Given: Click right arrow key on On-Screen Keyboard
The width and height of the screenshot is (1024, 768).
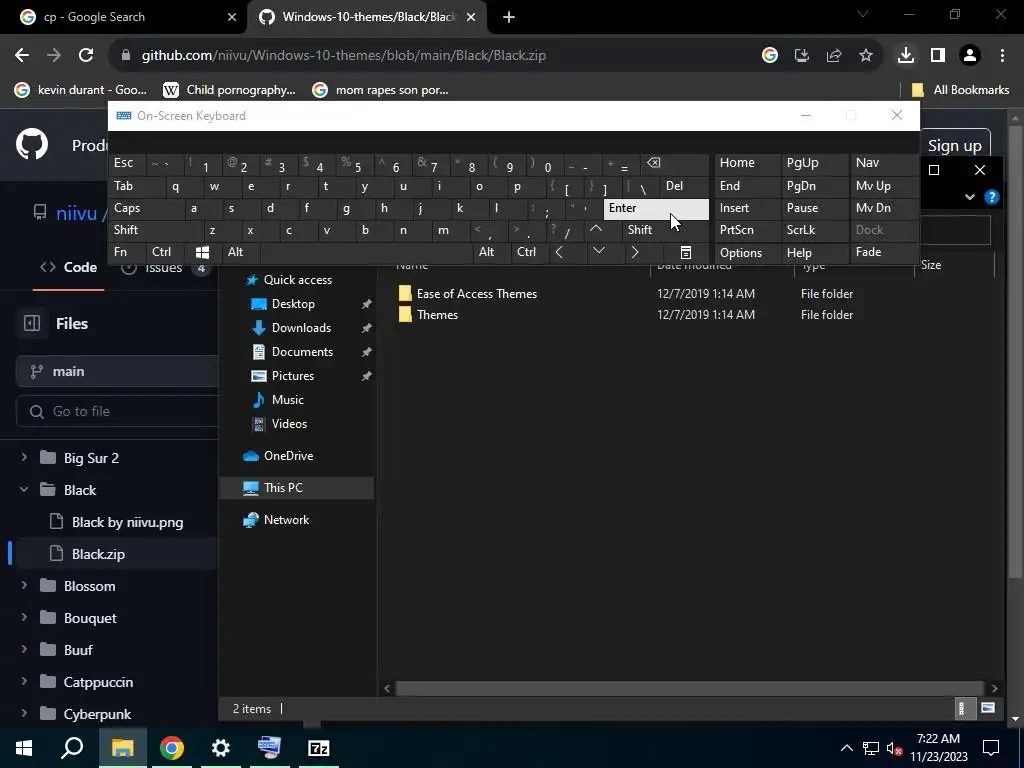Looking at the screenshot, I should tap(635, 252).
